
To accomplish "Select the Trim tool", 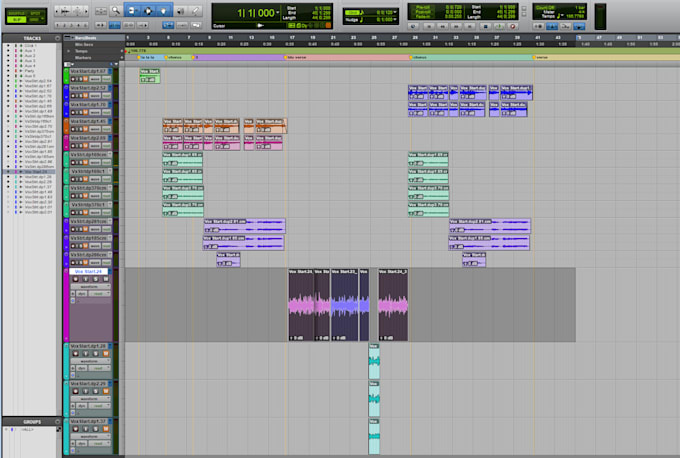I will click(x=132, y=10).
